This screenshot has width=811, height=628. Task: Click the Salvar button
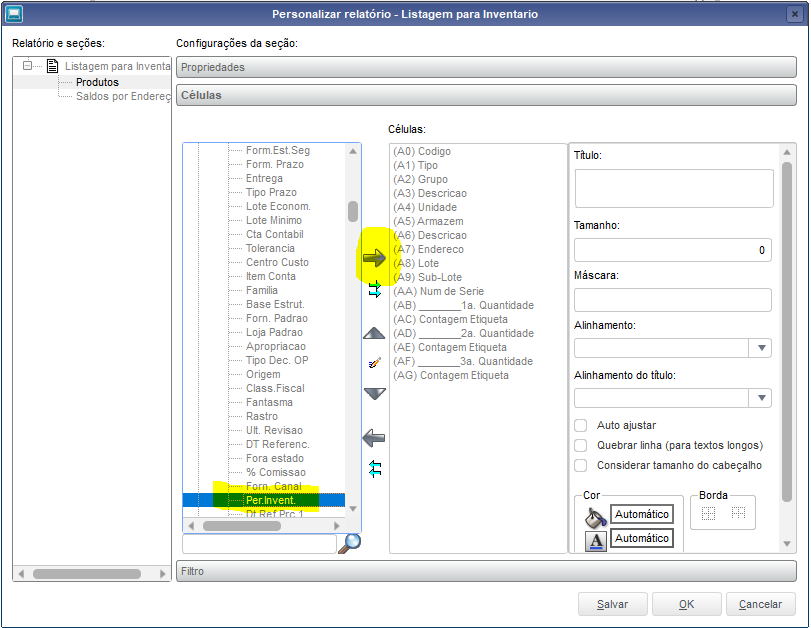pos(612,604)
